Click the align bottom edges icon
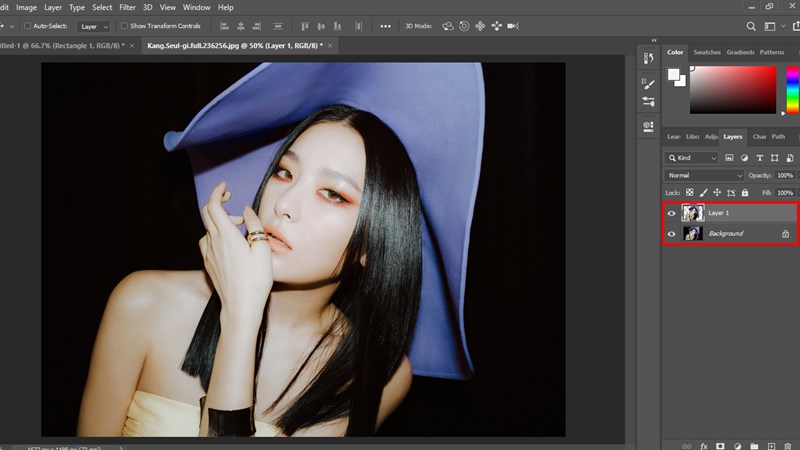The height and width of the screenshot is (450, 800). (337, 26)
